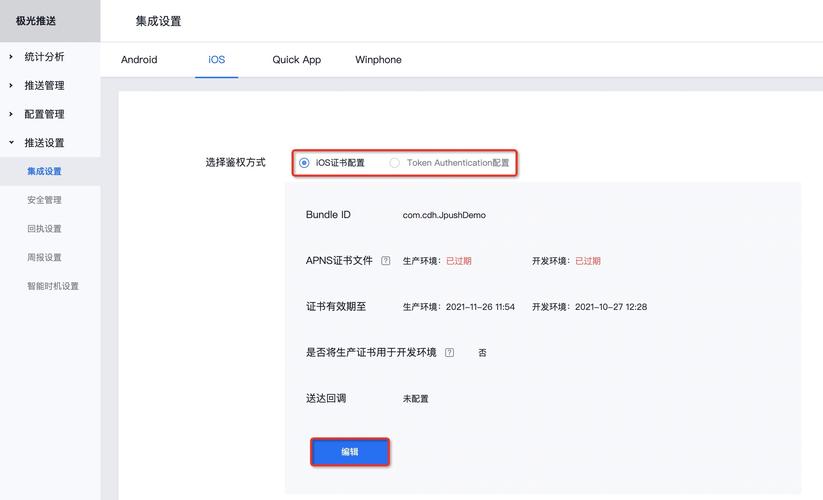Open 集成设置 in the sidebar
This screenshot has height=500, width=823.
pos(44,171)
